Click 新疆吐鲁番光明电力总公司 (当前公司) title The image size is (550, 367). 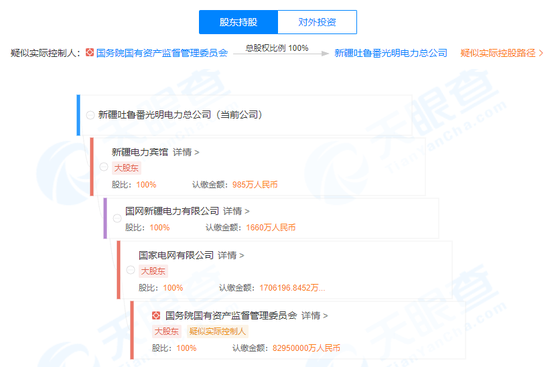[x=180, y=115]
